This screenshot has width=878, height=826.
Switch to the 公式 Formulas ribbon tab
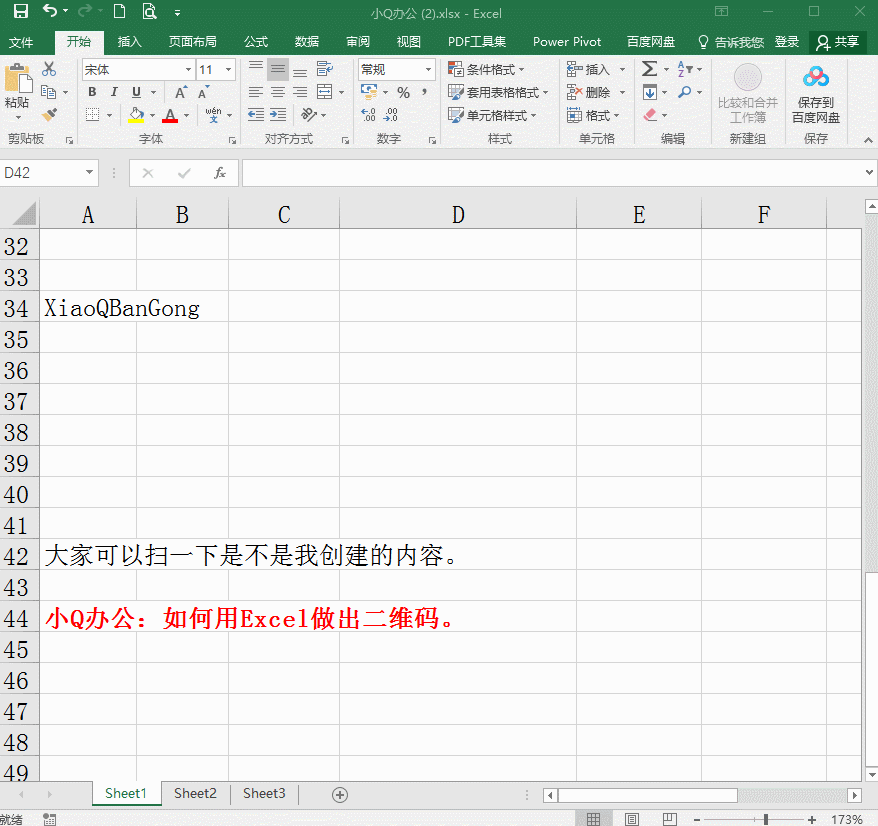tap(256, 42)
